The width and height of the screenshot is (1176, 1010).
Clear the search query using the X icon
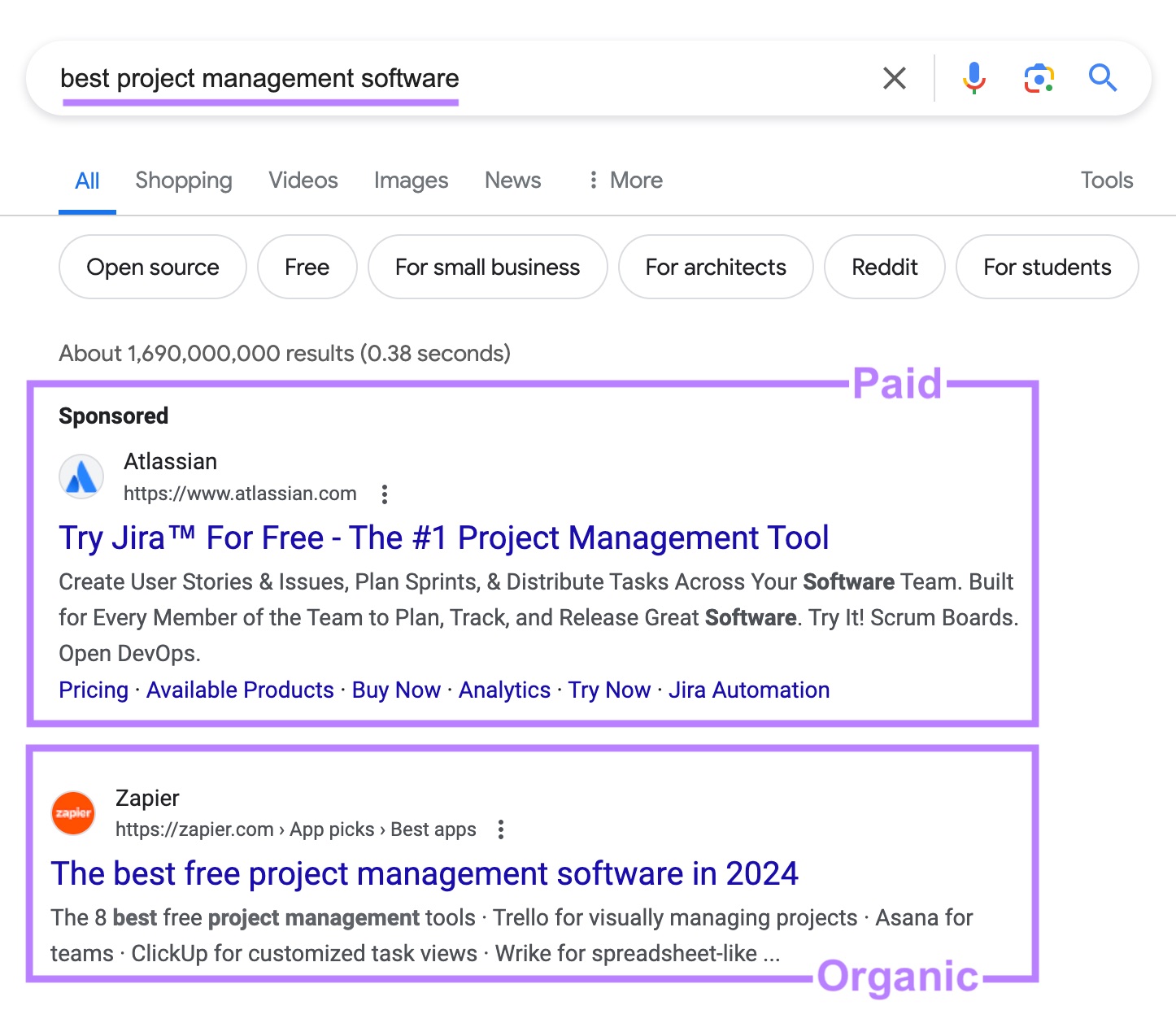[x=895, y=78]
